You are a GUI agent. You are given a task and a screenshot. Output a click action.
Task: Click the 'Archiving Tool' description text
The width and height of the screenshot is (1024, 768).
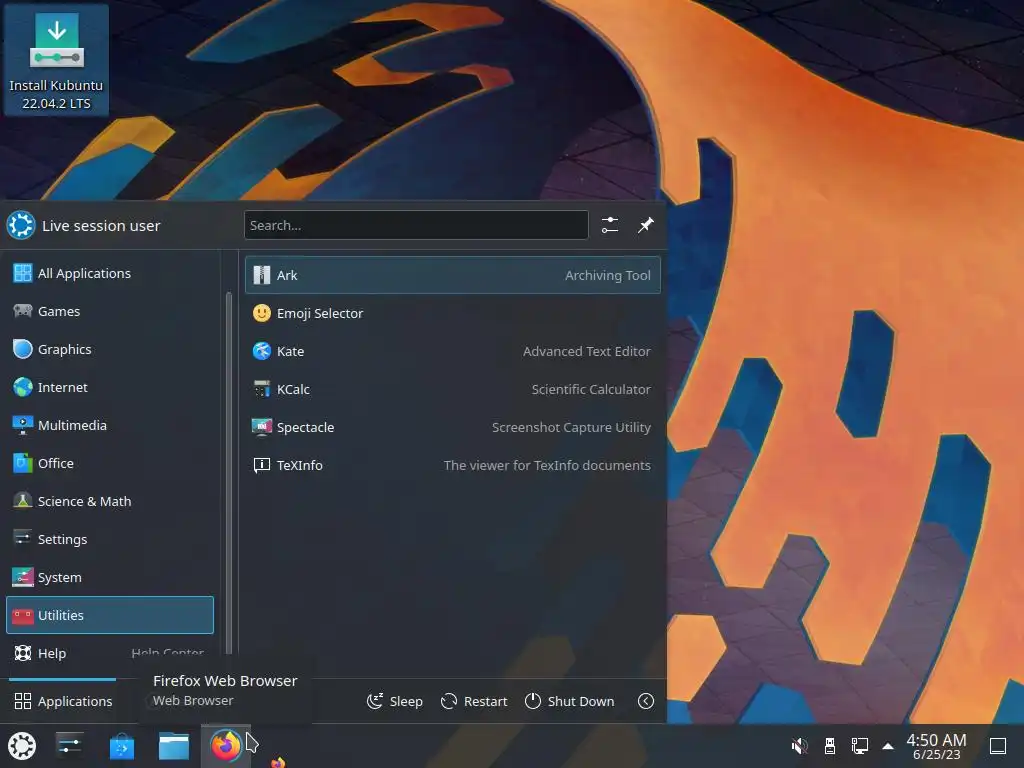[607, 275]
